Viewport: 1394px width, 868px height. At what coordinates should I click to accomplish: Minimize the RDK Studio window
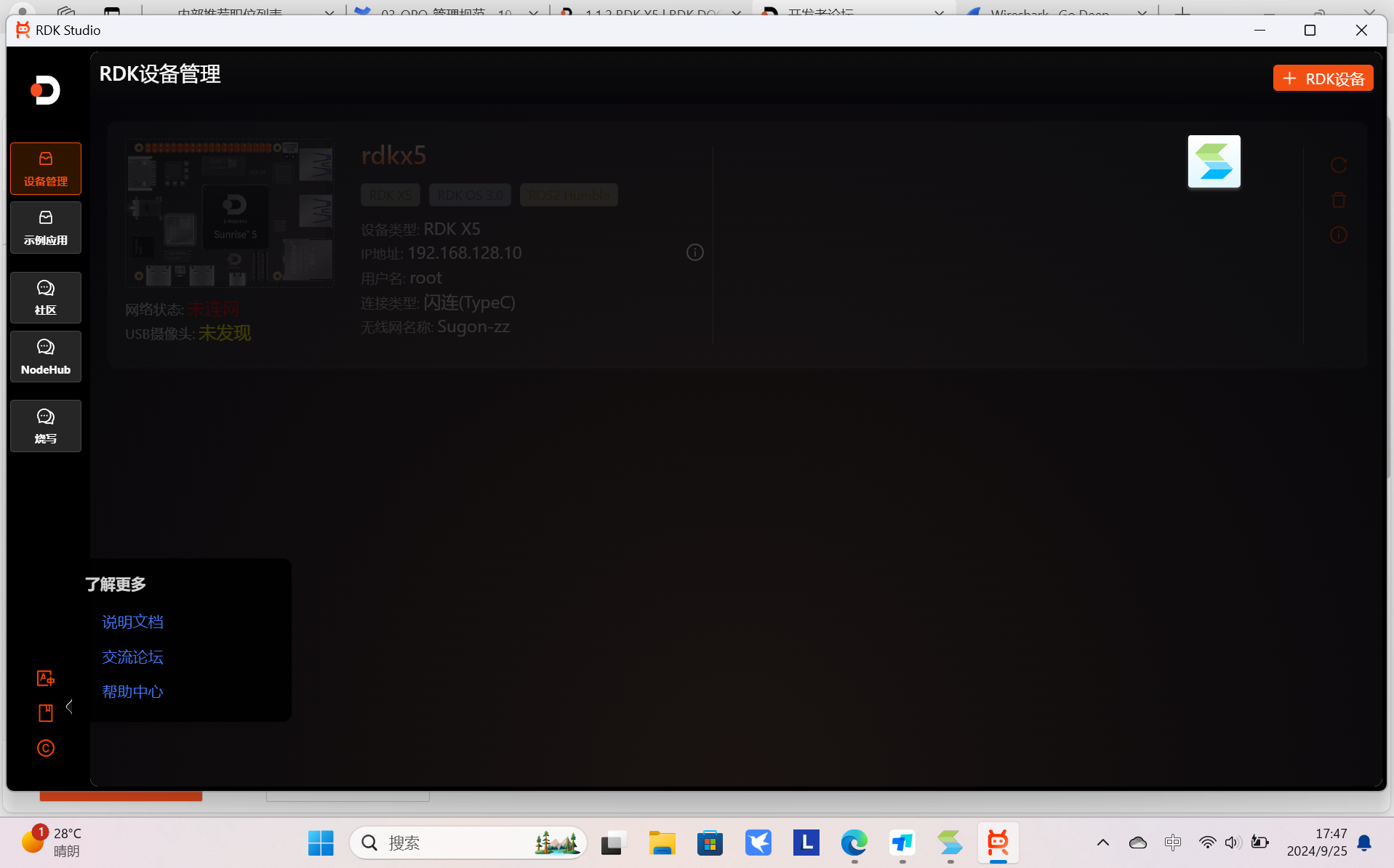1260,30
